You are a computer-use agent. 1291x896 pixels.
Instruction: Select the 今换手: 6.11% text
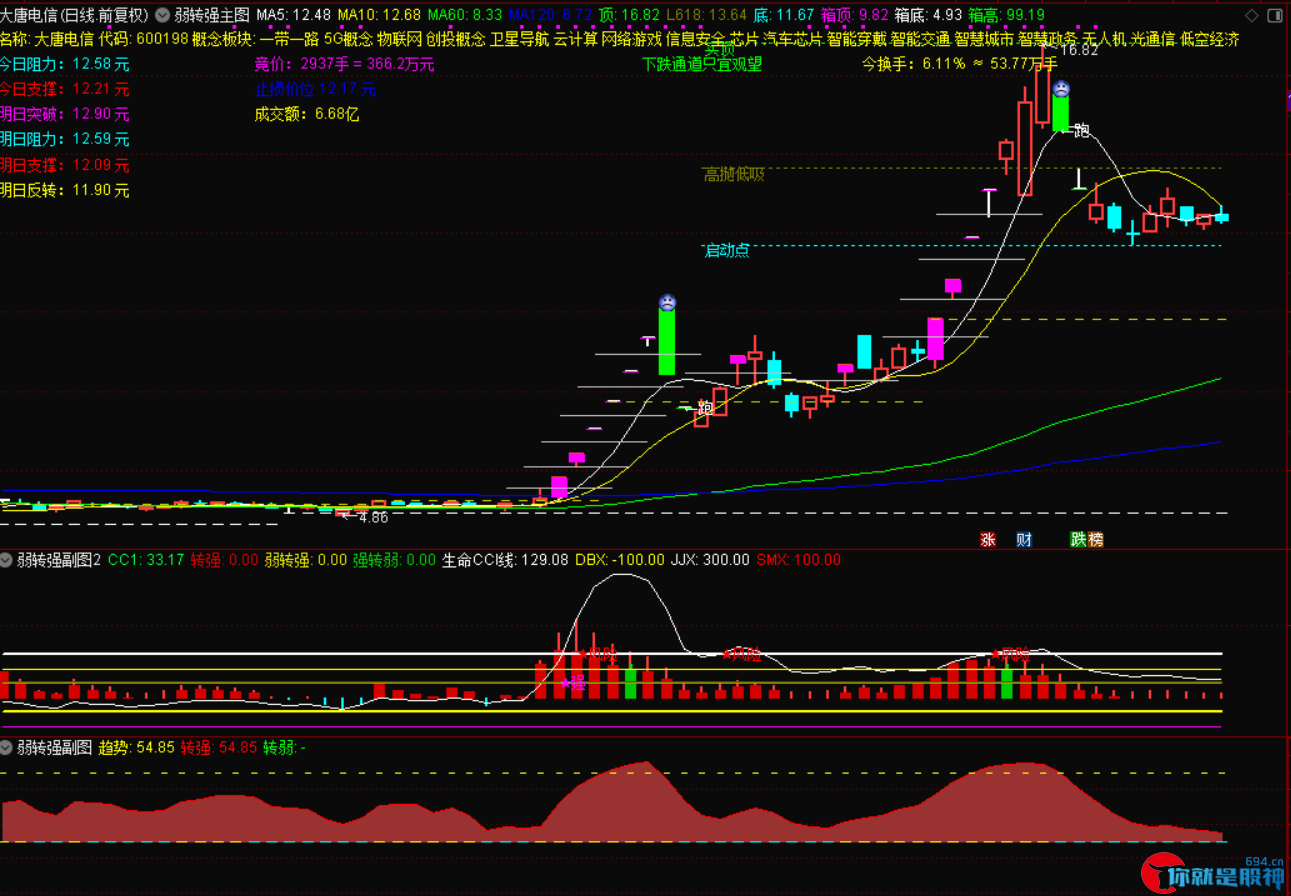(914, 64)
